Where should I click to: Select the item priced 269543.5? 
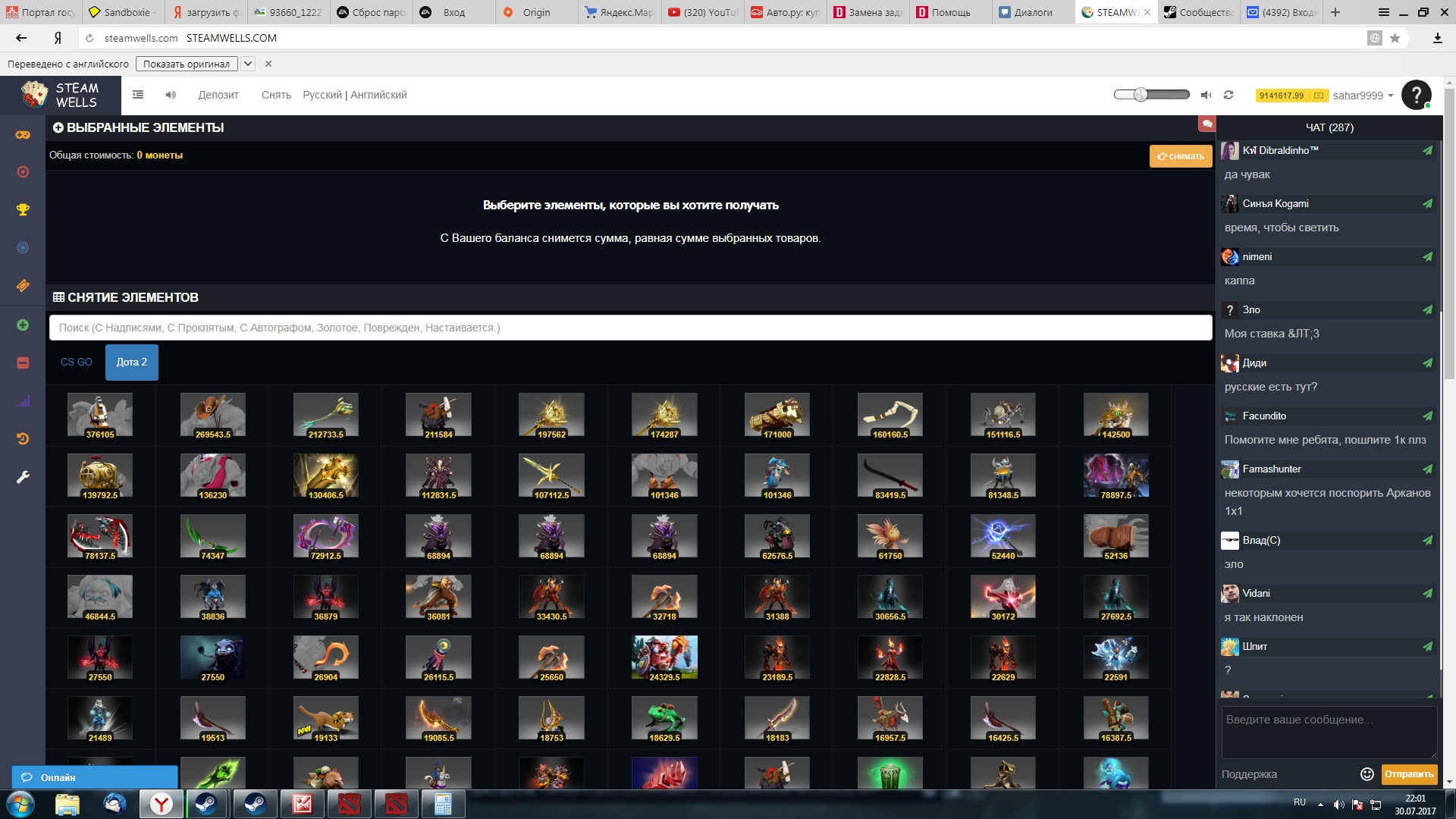[213, 415]
